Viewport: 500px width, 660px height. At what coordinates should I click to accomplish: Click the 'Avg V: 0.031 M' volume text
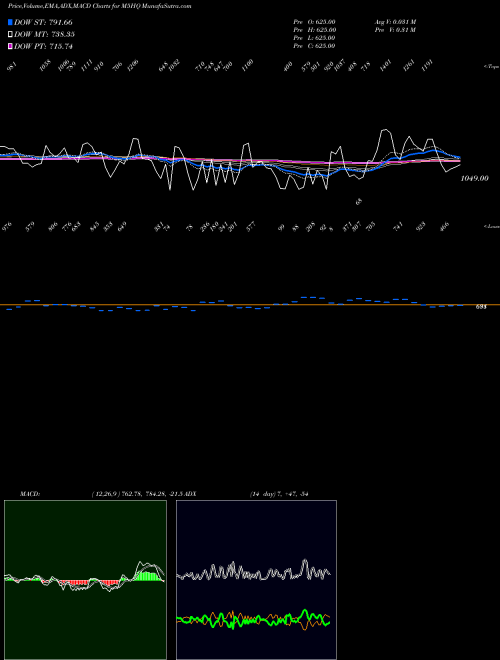(396, 22)
